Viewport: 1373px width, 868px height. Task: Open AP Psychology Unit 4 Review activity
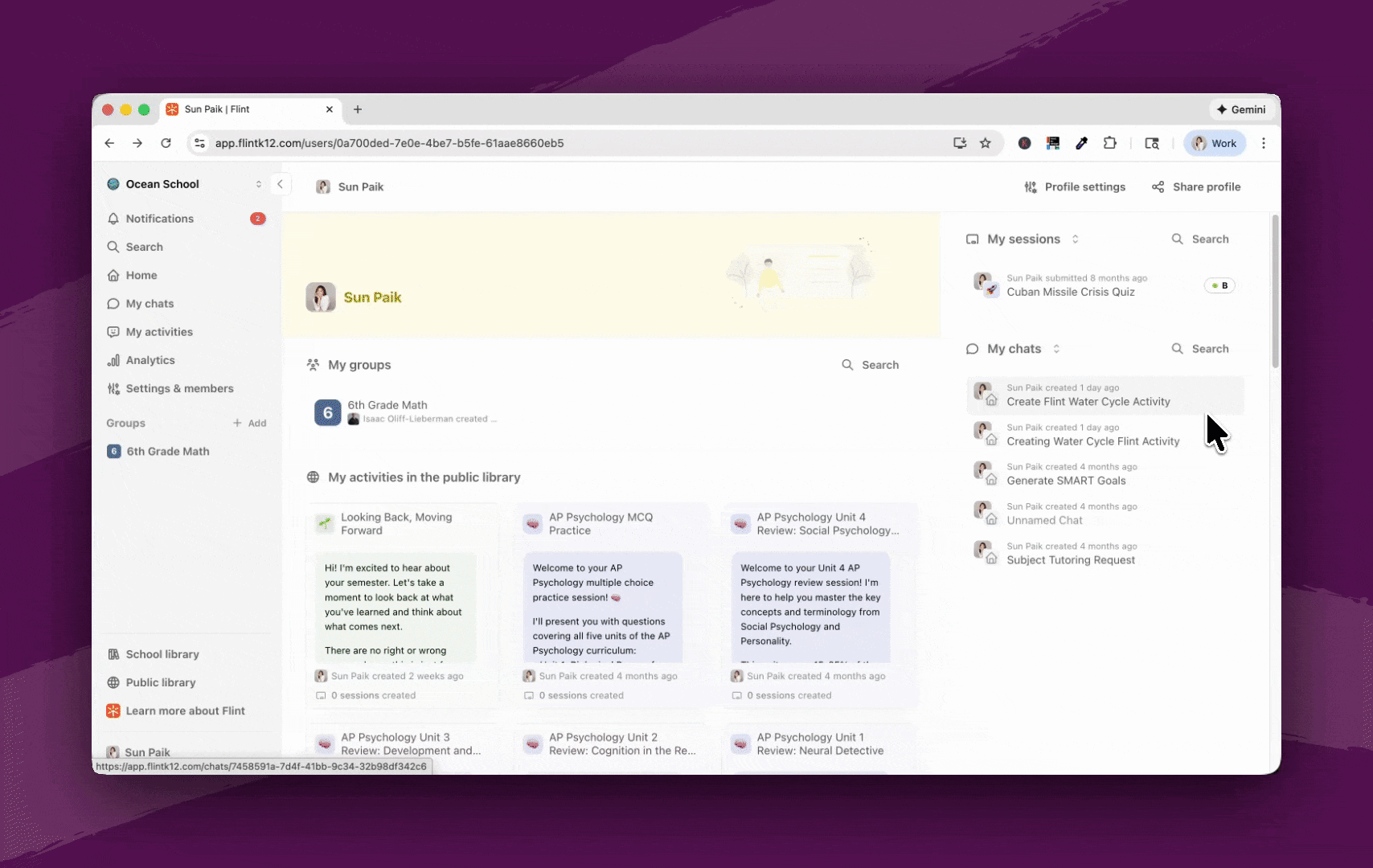pos(820,606)
